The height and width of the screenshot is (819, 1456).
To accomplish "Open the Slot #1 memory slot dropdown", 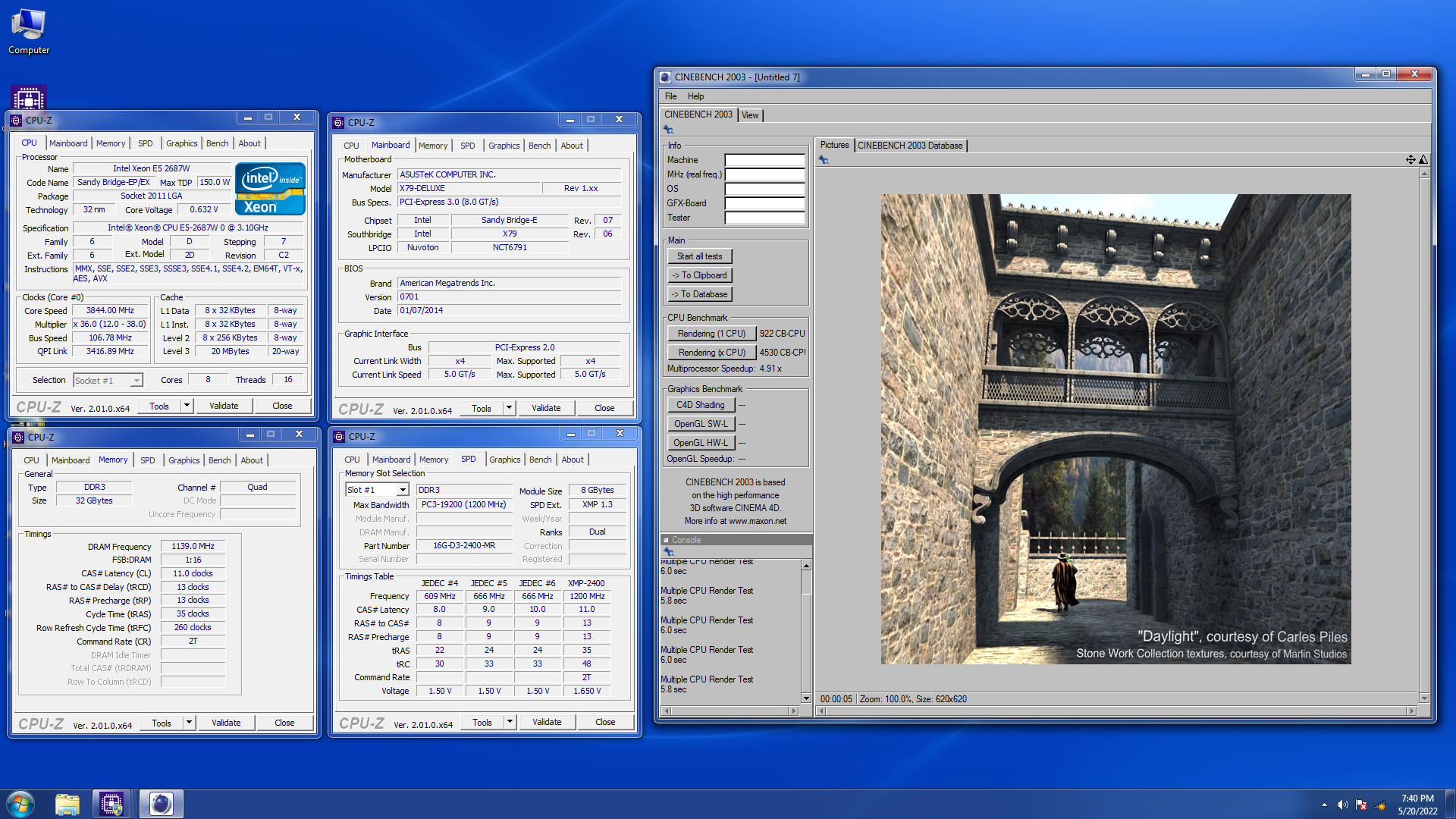I will pos(403,490).
